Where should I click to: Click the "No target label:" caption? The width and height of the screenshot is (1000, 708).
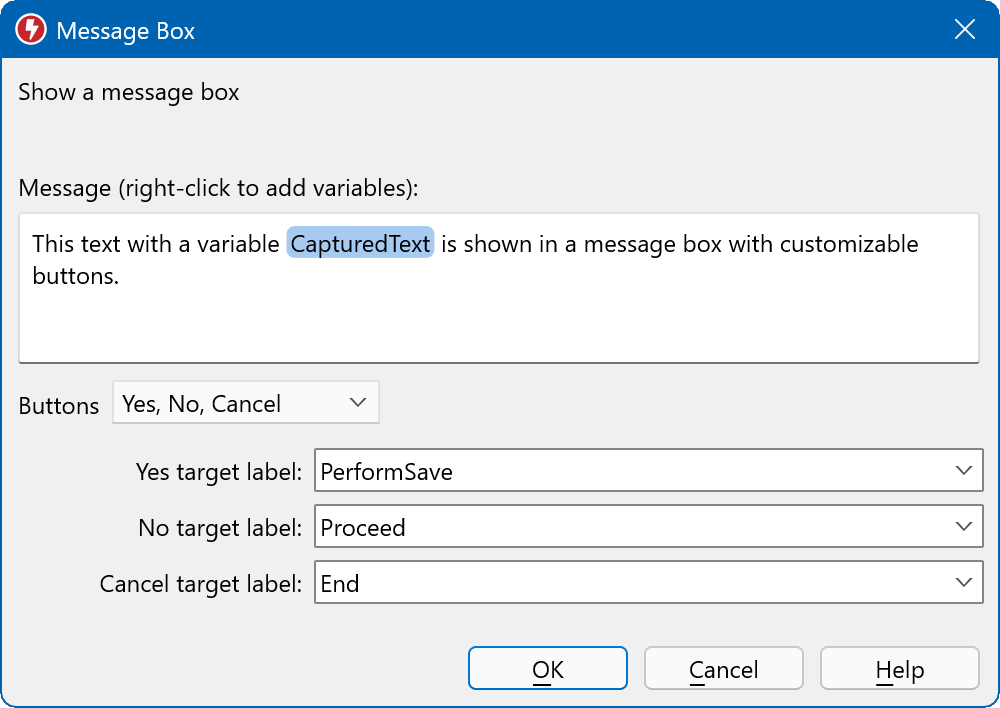click(x=220, y=528)
